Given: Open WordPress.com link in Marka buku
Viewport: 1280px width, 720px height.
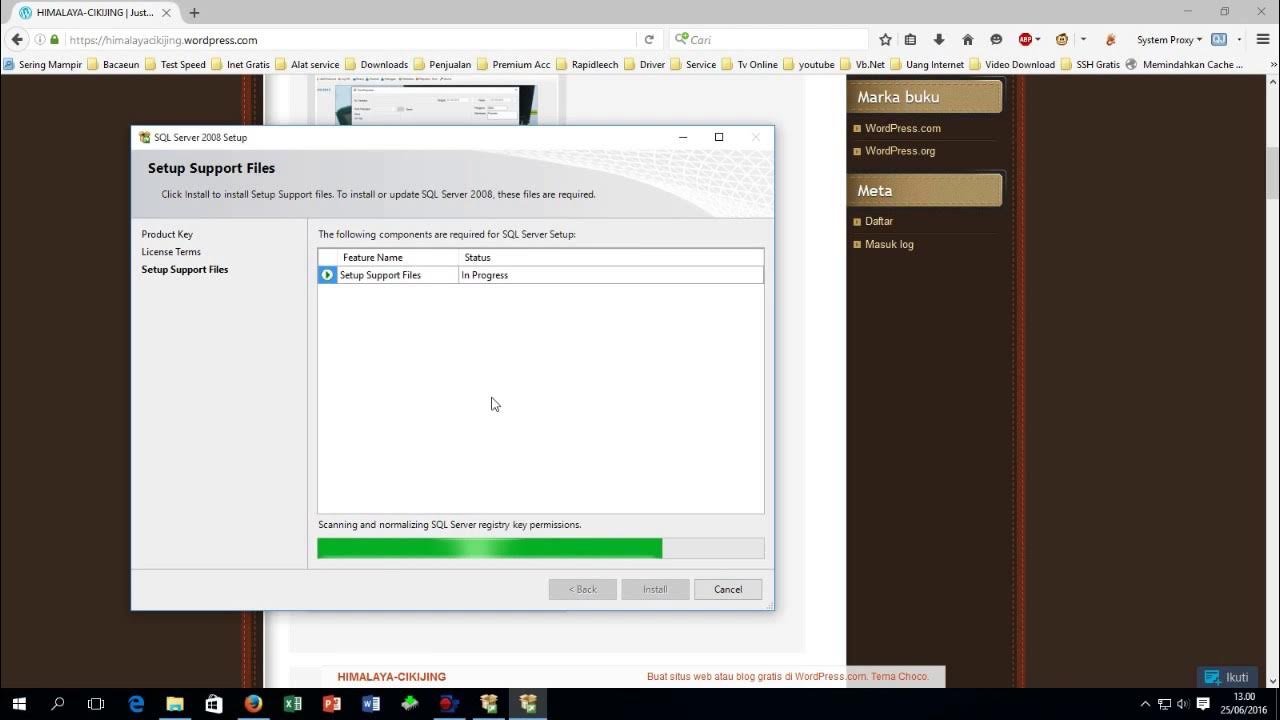Looking at the screenshot, I should coord(902,128).
